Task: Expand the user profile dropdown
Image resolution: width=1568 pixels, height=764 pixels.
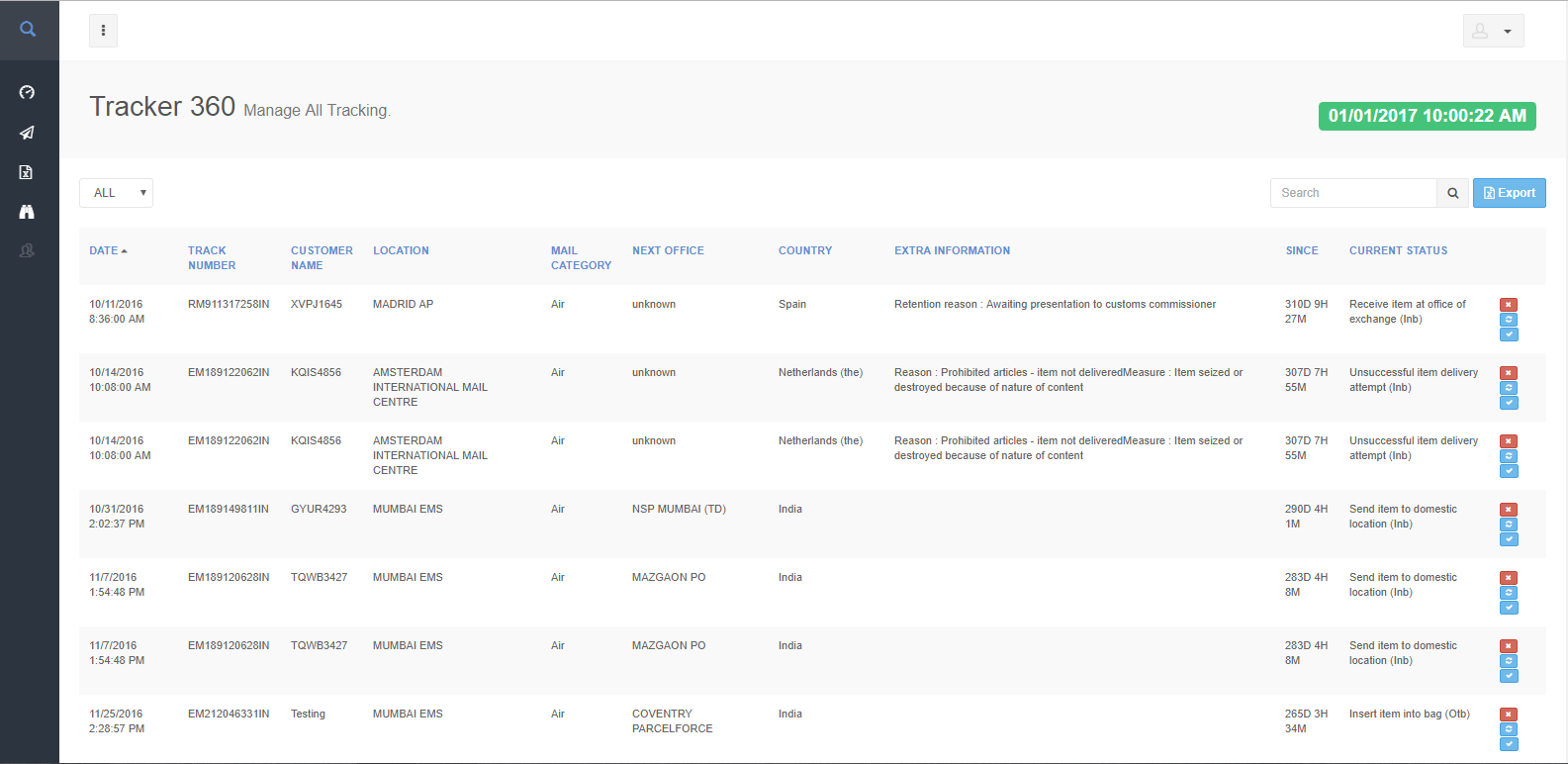Action: pyautogui.click(x=1493, y=31)
